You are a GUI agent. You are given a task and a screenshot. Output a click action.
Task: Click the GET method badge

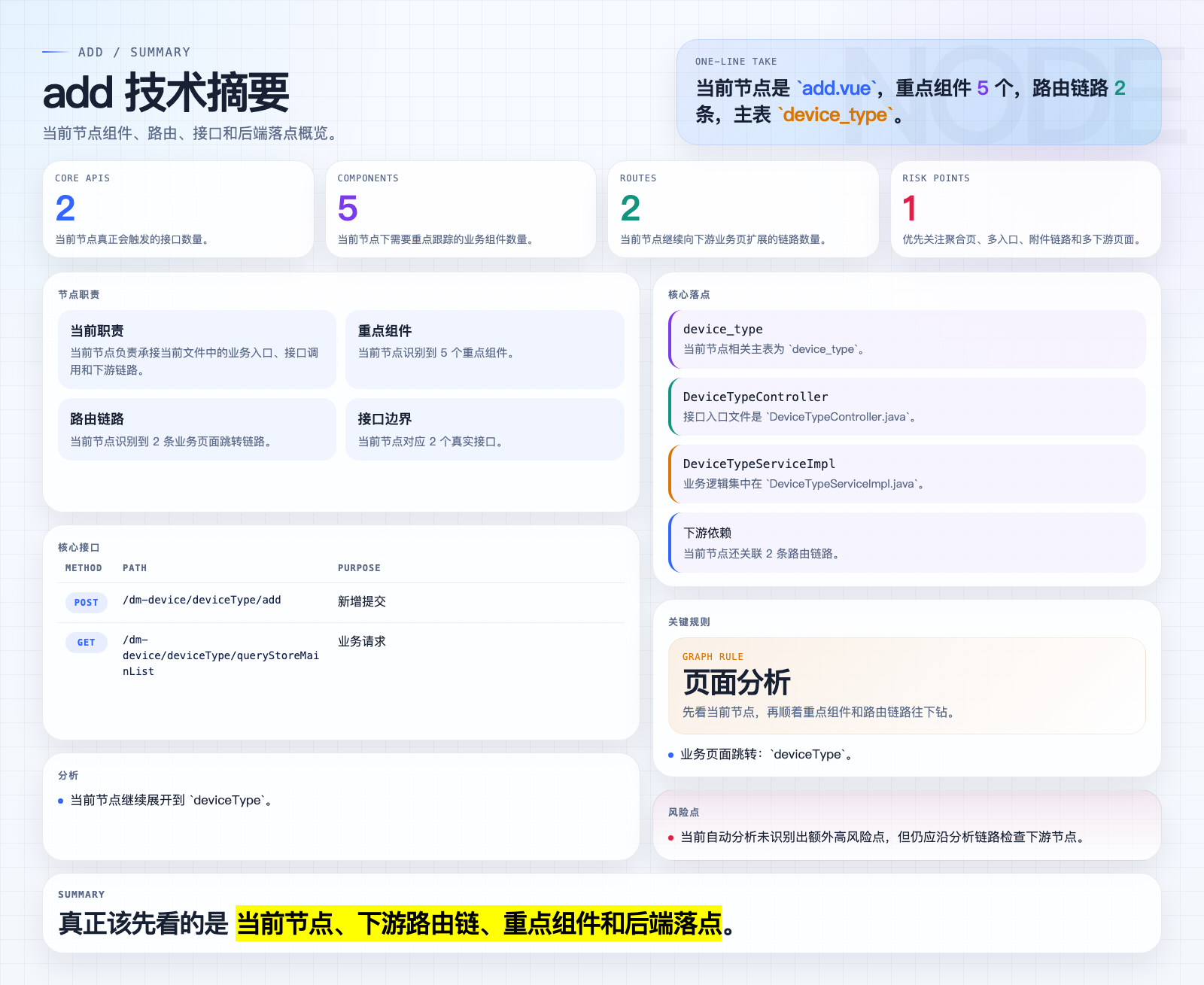point(87,643)
